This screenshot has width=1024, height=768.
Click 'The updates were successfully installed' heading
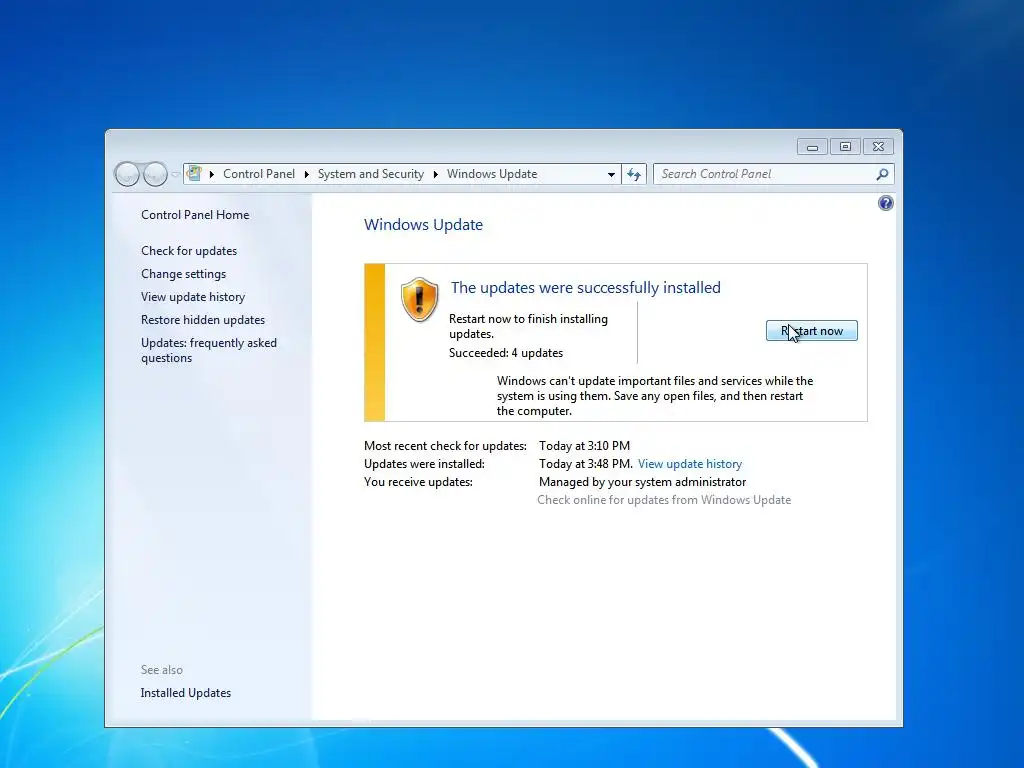(x=586, y=287)
